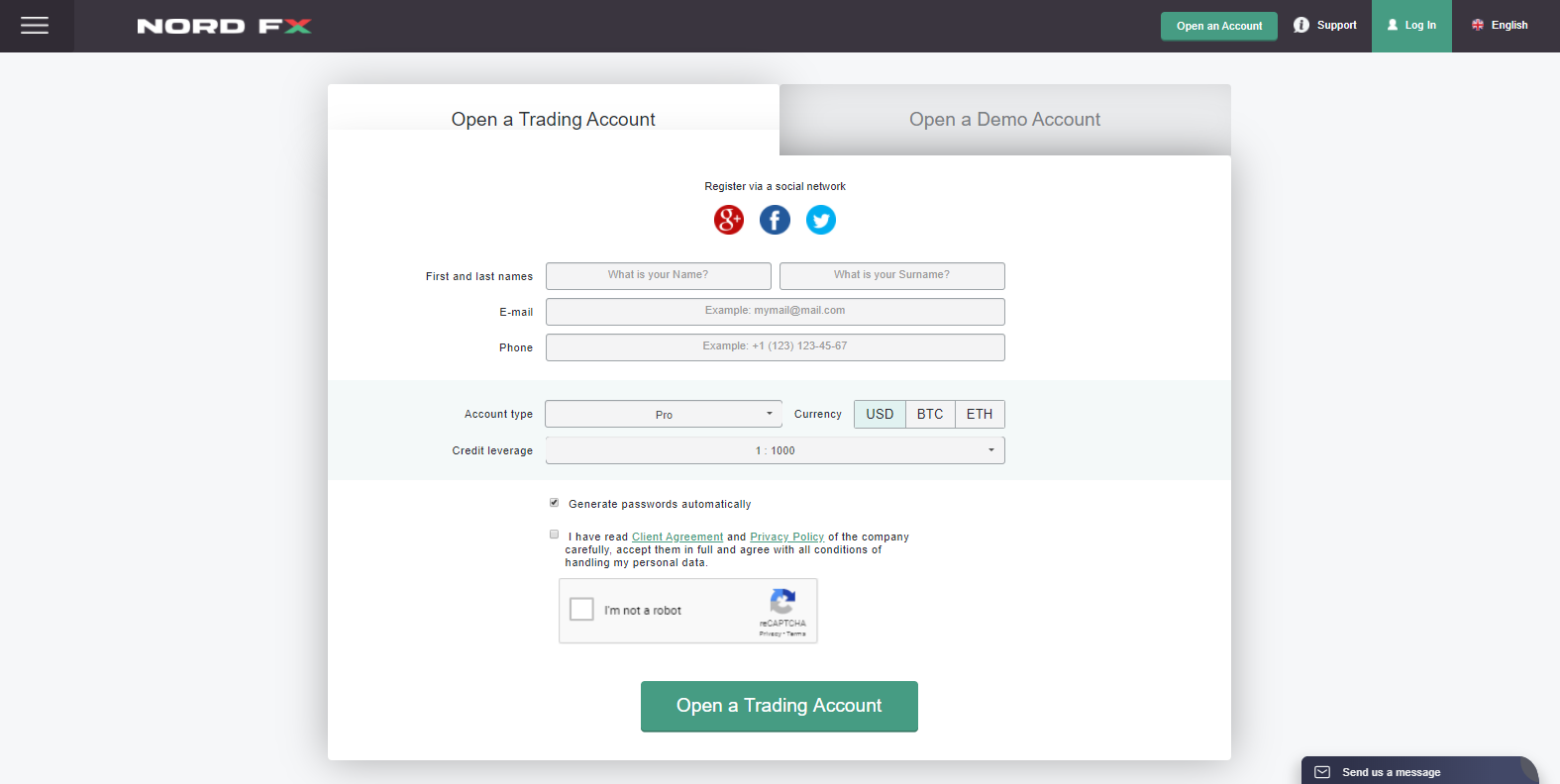Open the English language selector
This screenshot has height=784, width=1560.
pos(1500,25)
